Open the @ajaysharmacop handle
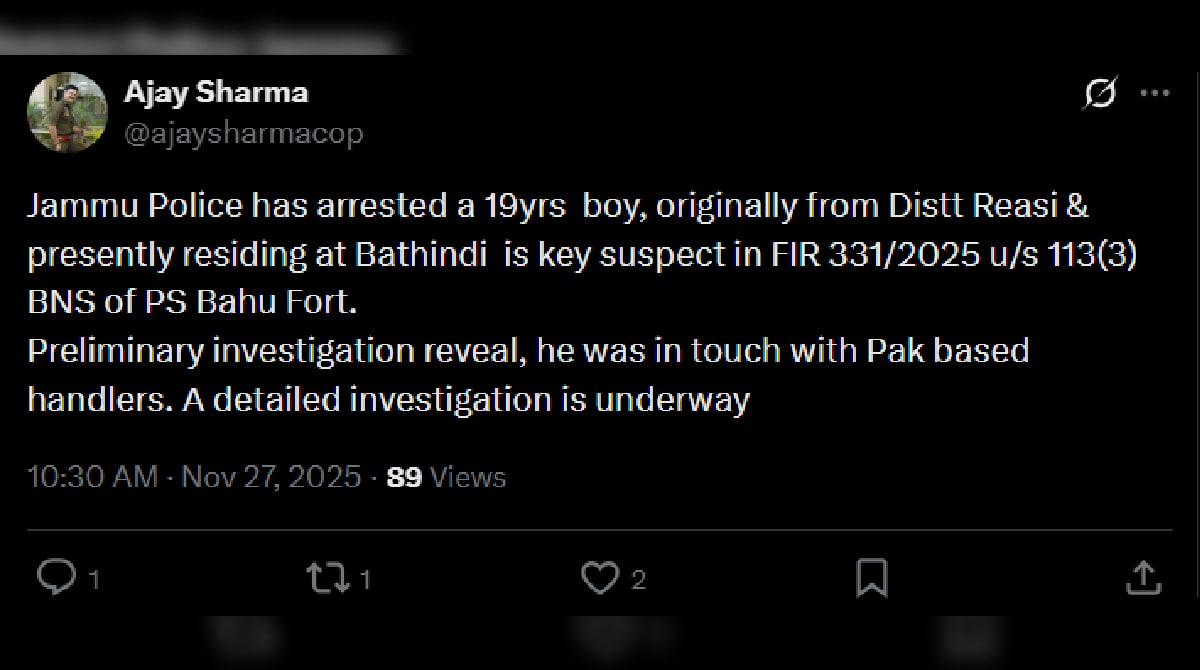 tap(245, 130)
